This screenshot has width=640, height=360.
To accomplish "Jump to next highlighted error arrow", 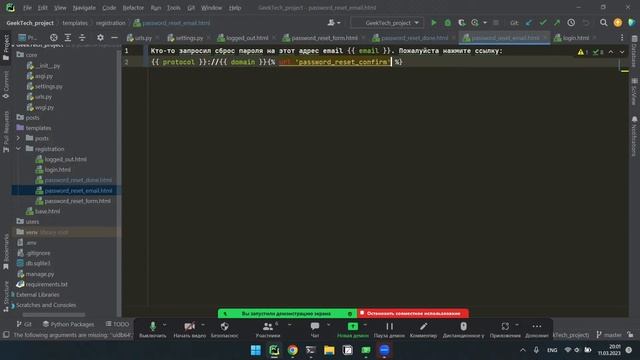I will pos(622,52).
